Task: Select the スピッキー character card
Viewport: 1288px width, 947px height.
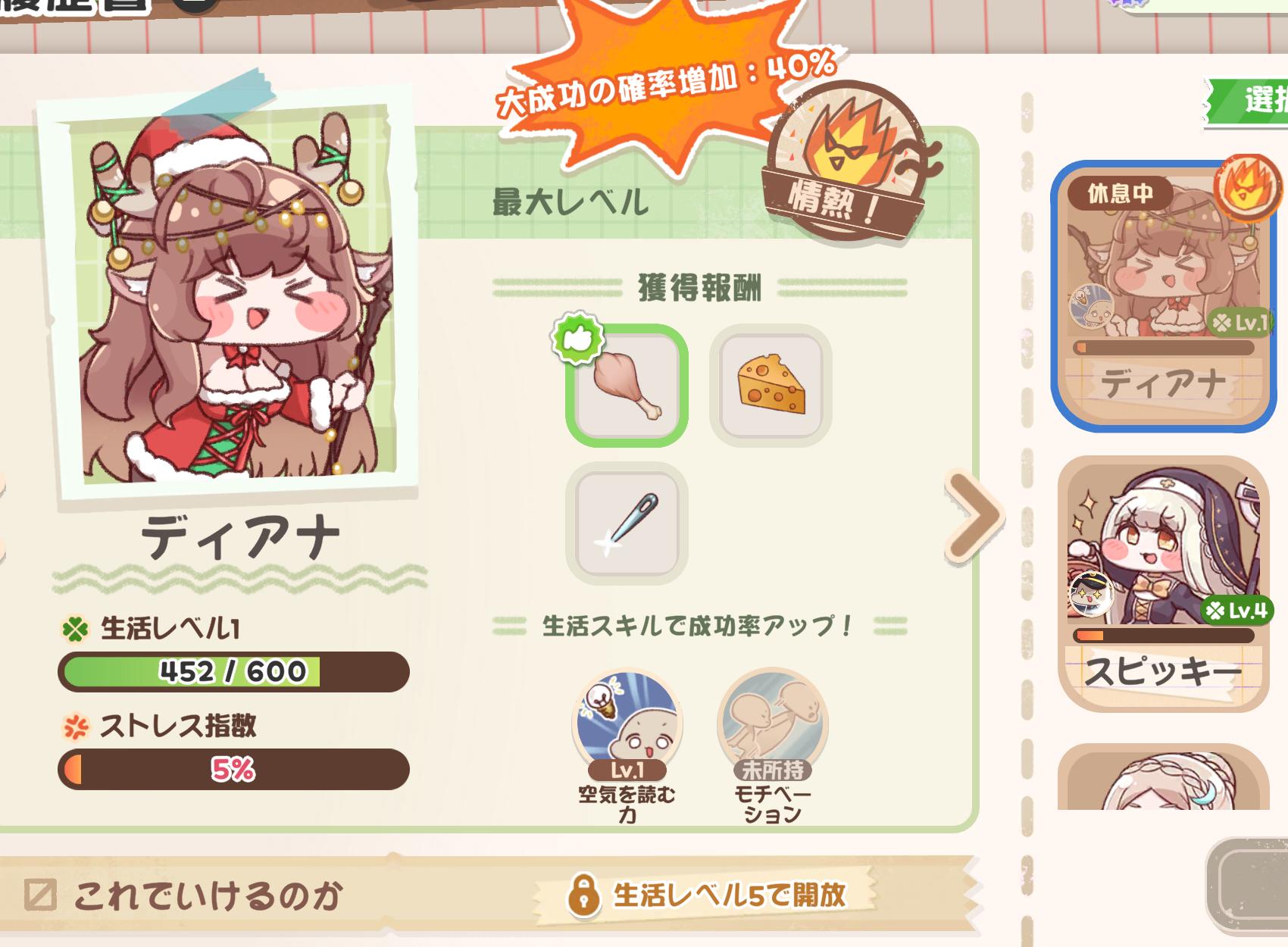Action: (x=1163, y=583)
